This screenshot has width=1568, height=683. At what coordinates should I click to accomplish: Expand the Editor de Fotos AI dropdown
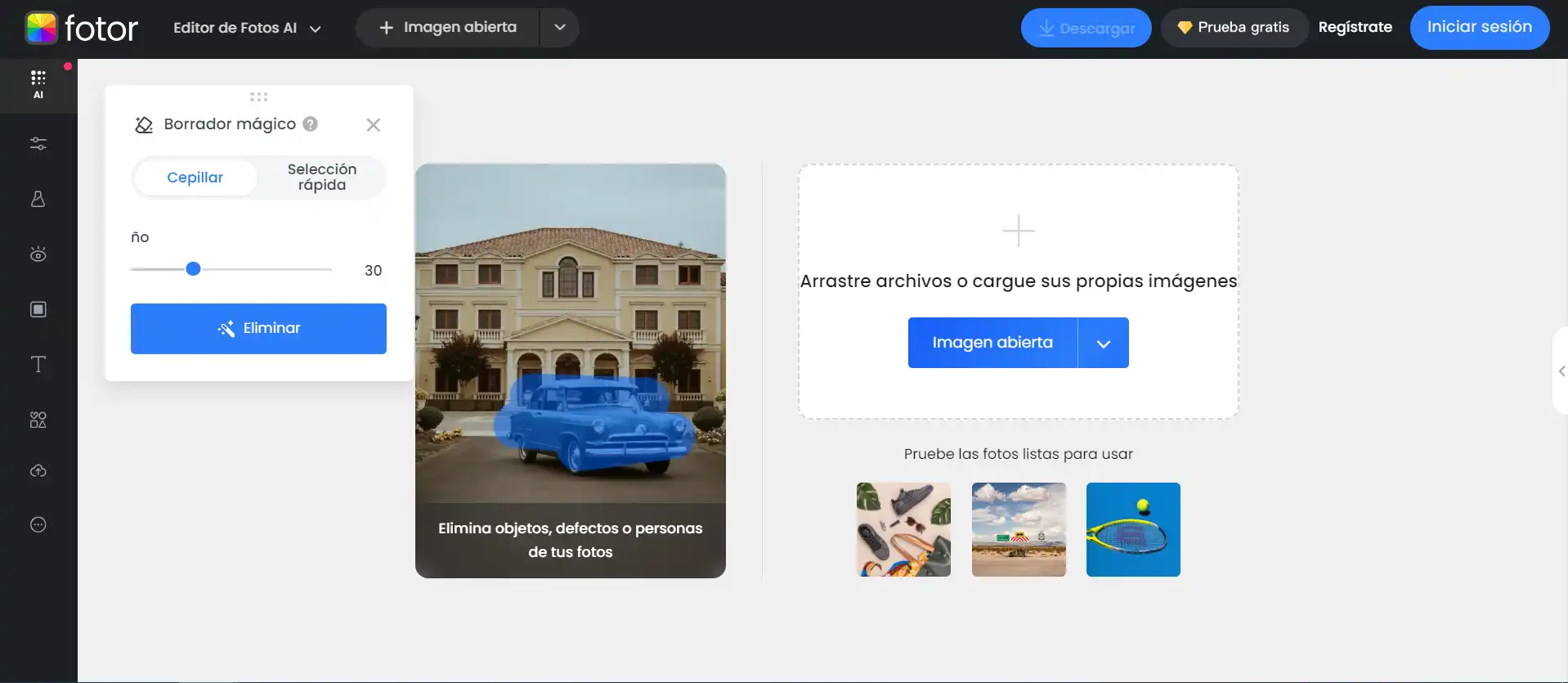[x=247, y=28]
